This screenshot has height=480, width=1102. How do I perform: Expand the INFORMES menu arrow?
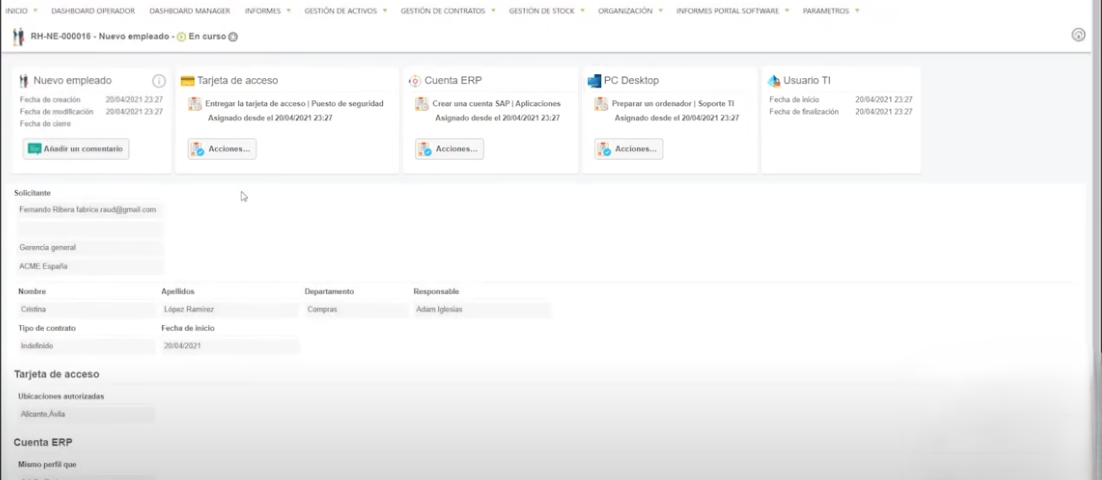click(288, 11)
